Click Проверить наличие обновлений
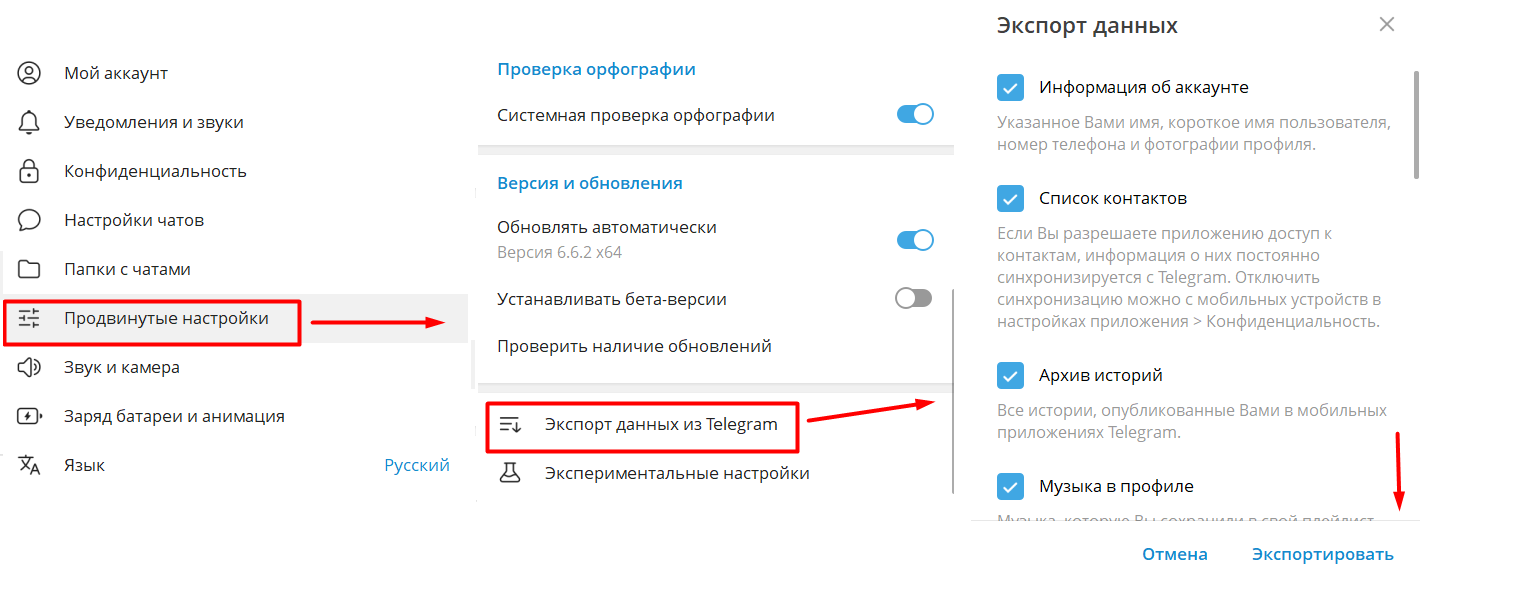The width and height of the screenshot is (1518, 593). [634, 345]
